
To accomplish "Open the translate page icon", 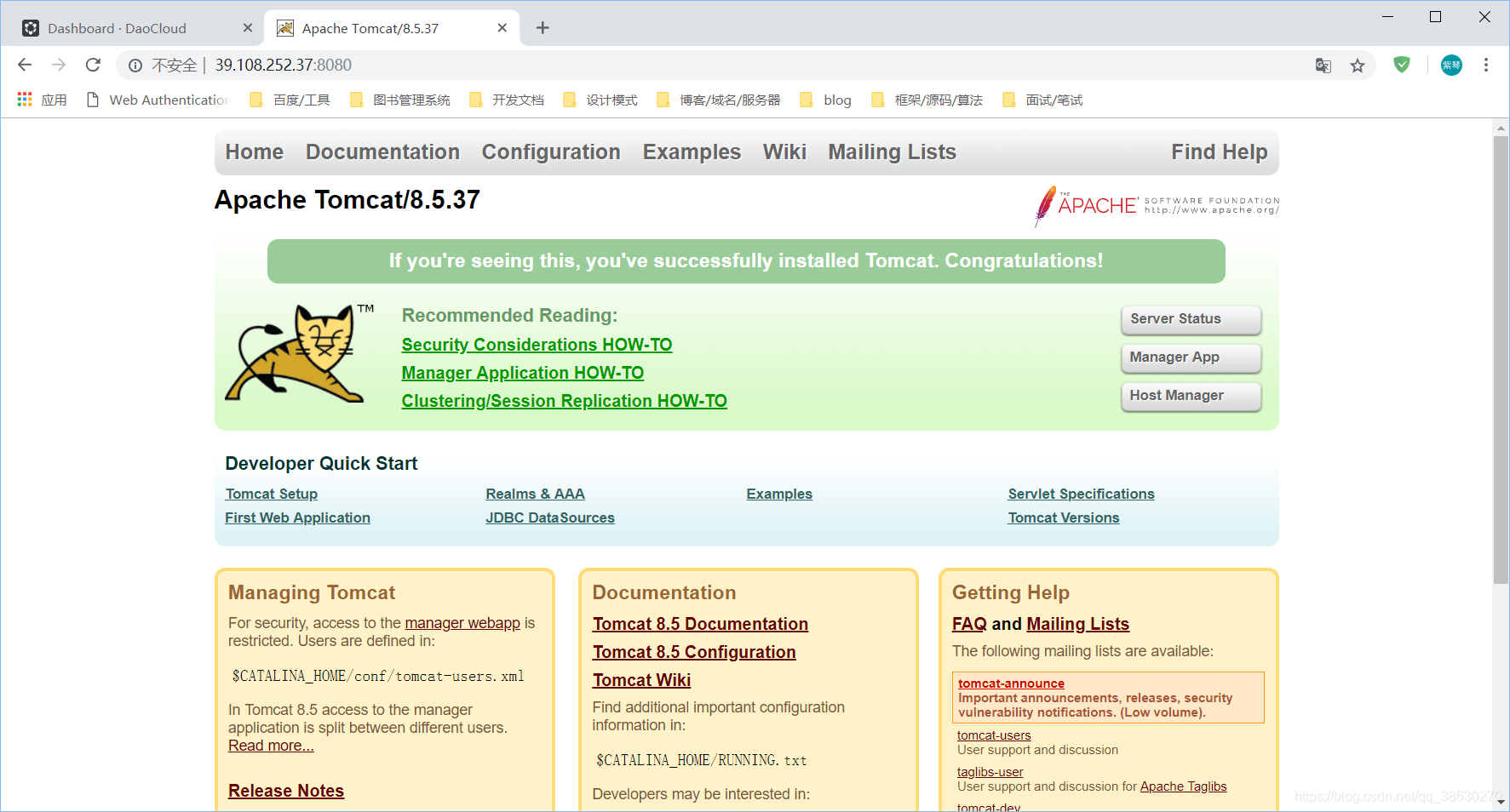I will click(x=1323, y=66).
